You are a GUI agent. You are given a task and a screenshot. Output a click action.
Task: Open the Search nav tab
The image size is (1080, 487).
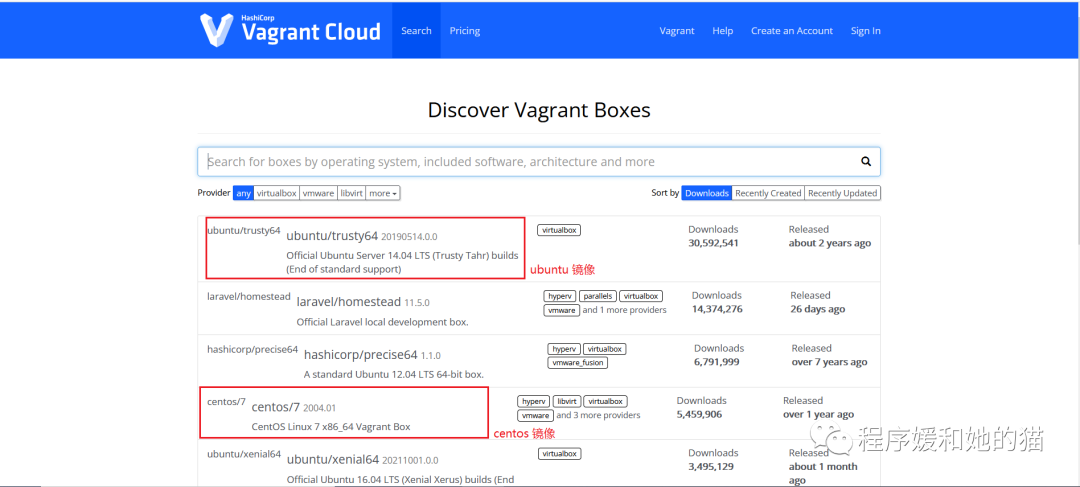tap(417, 30)
